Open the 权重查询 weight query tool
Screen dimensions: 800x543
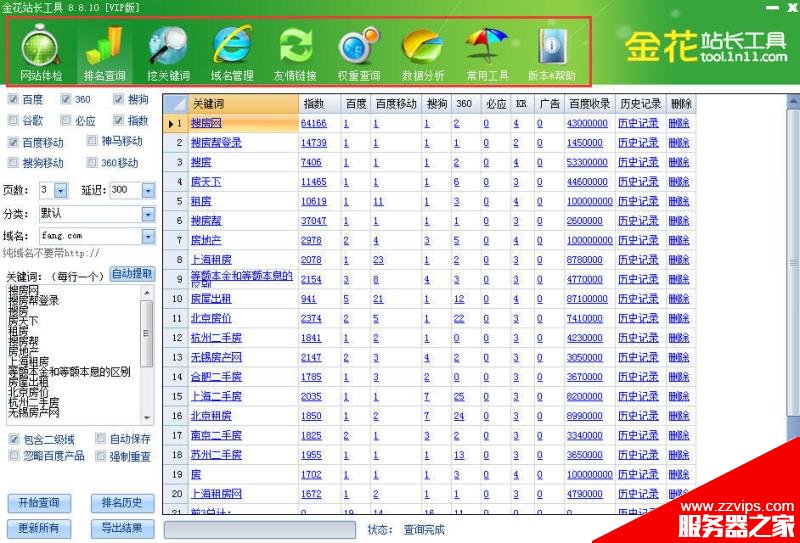point(359,53)
